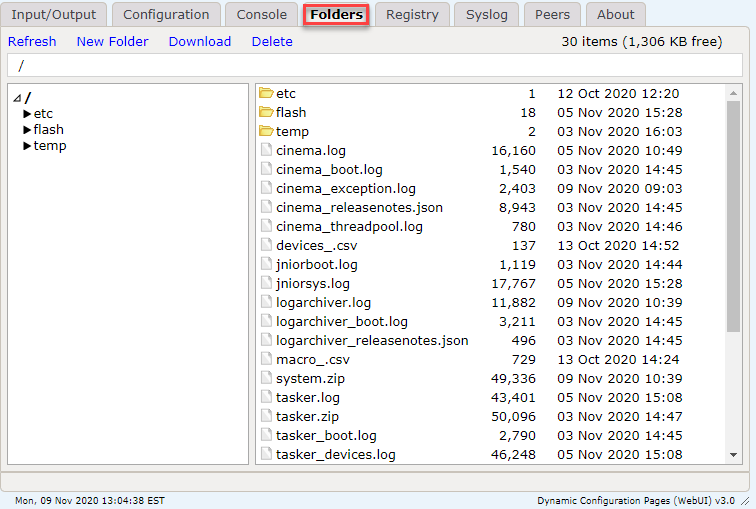756x509 pixels.
Task: Click the flash folder icon in file list
Action: tap(266, 112)
